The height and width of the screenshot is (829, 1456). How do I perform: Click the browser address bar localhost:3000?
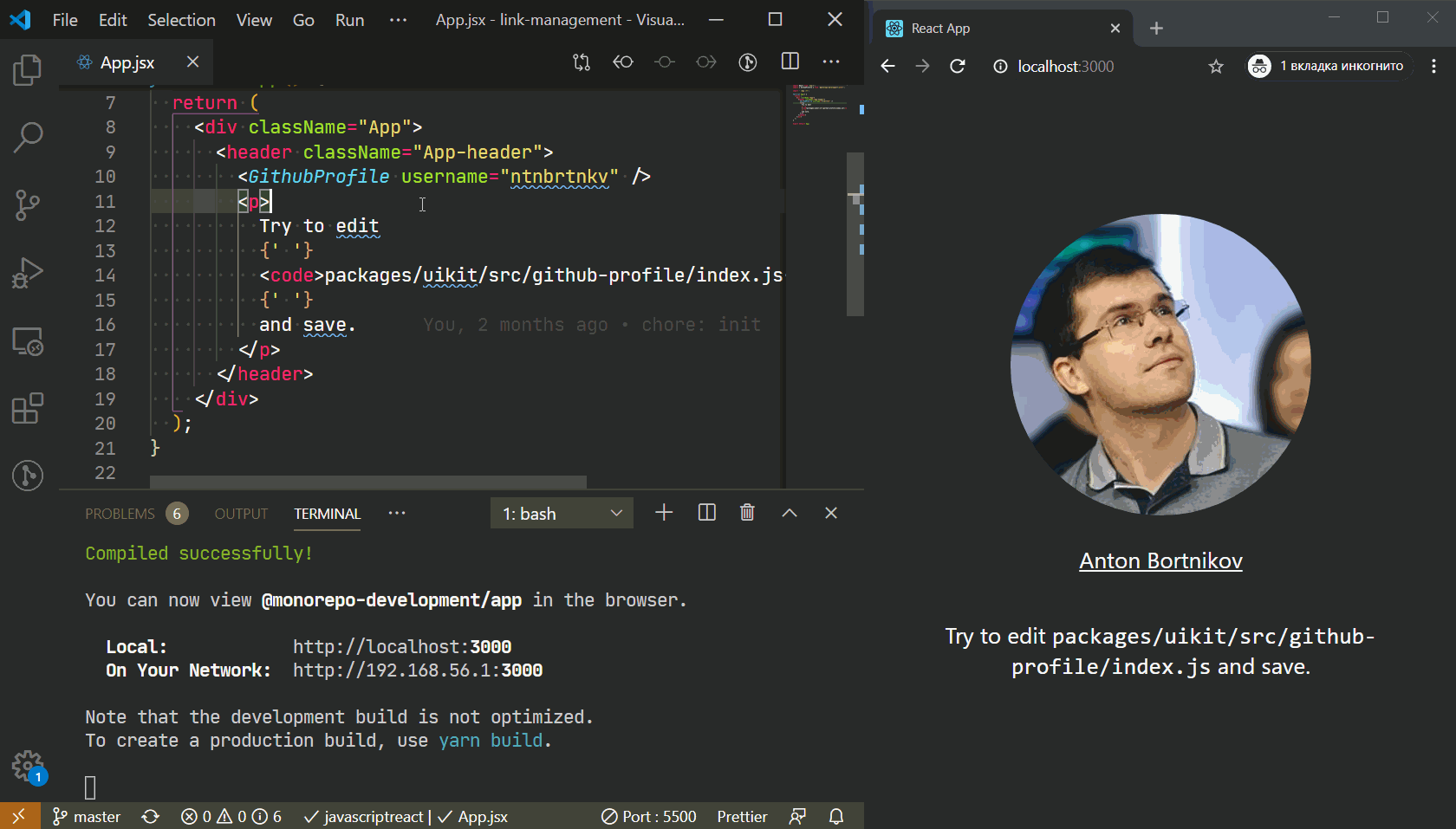point(1065,67)
